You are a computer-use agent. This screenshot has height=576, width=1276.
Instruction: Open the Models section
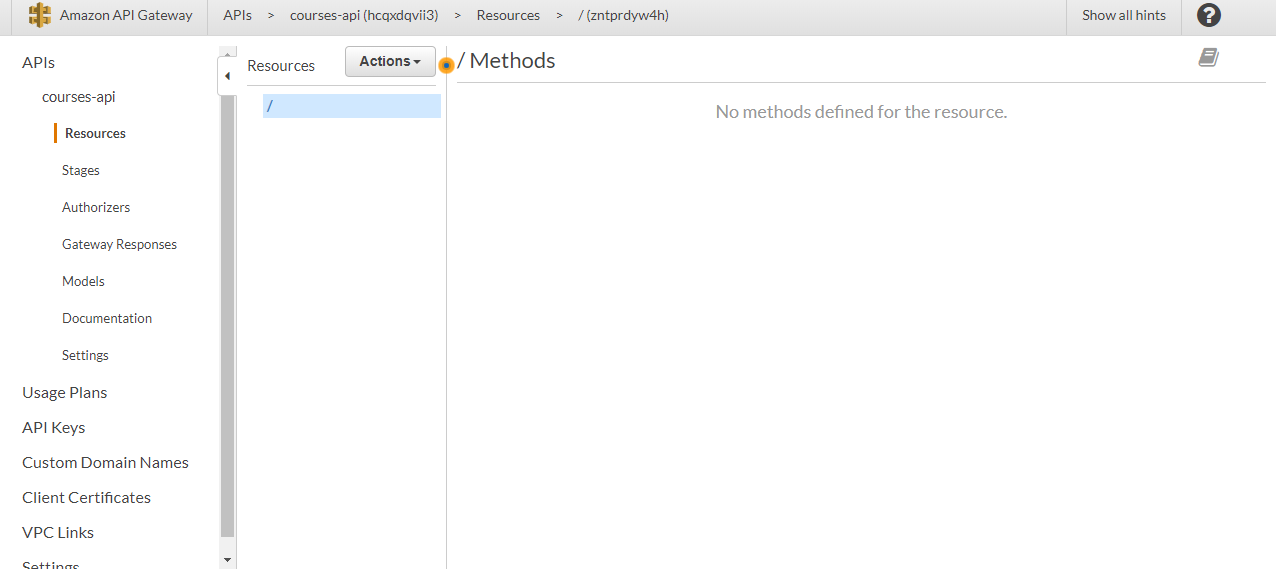pyautogui.click(x=83, y=281)
